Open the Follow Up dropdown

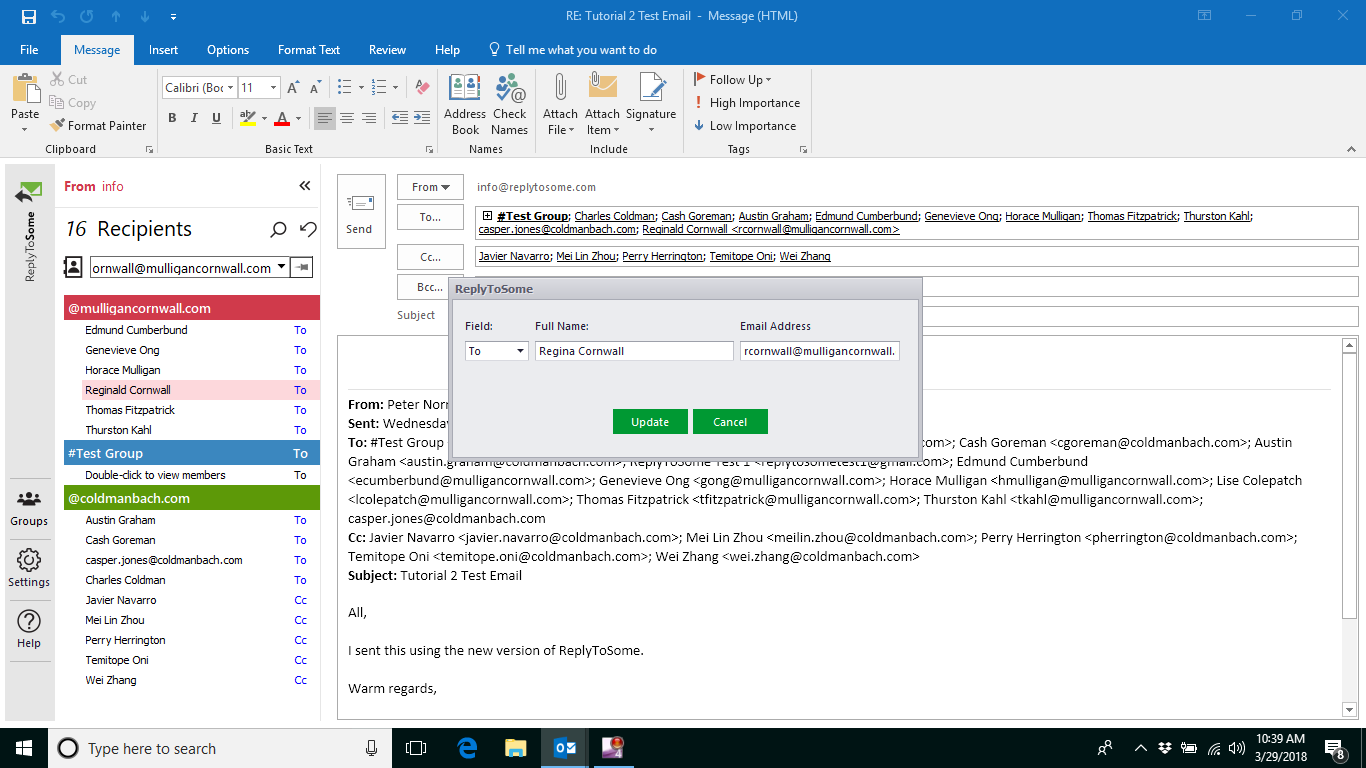click(x=733, y=80)
